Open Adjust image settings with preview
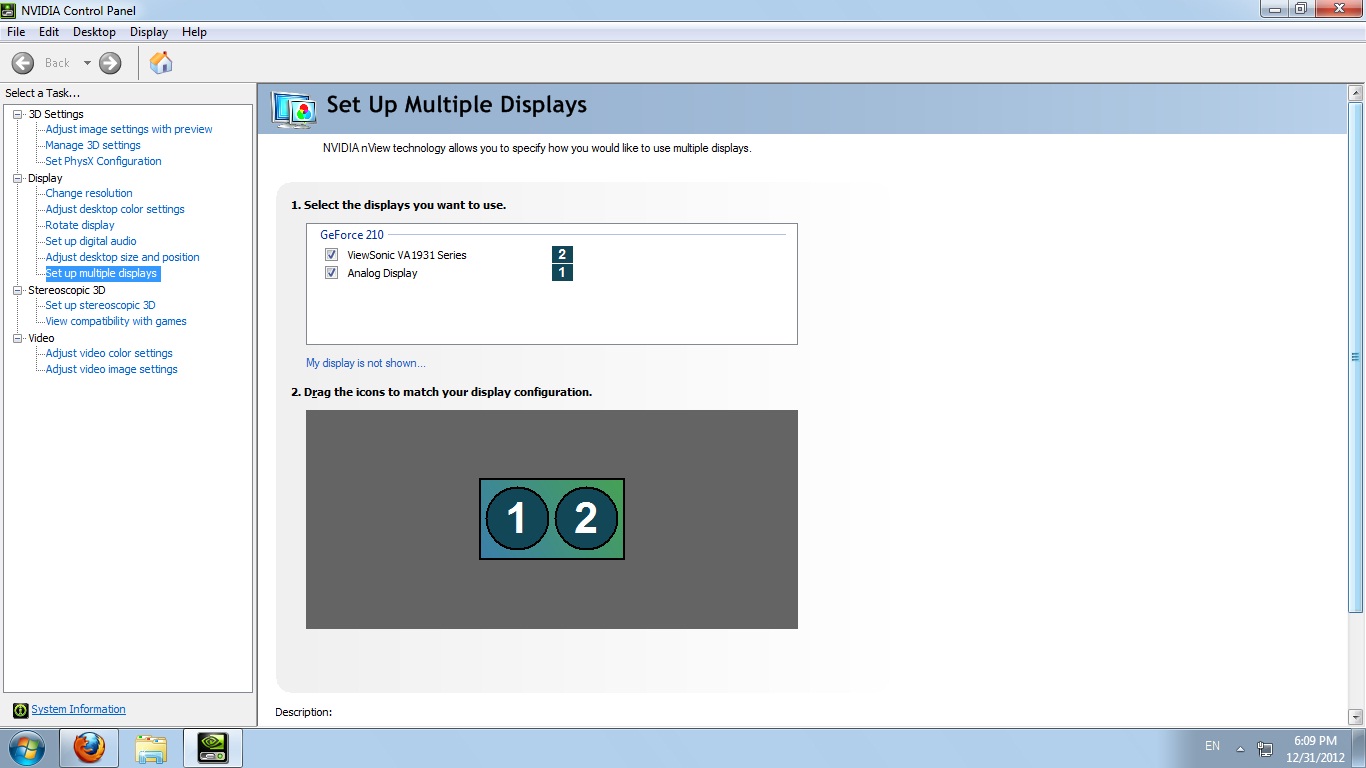The image size is (1366, 768). 129,129
